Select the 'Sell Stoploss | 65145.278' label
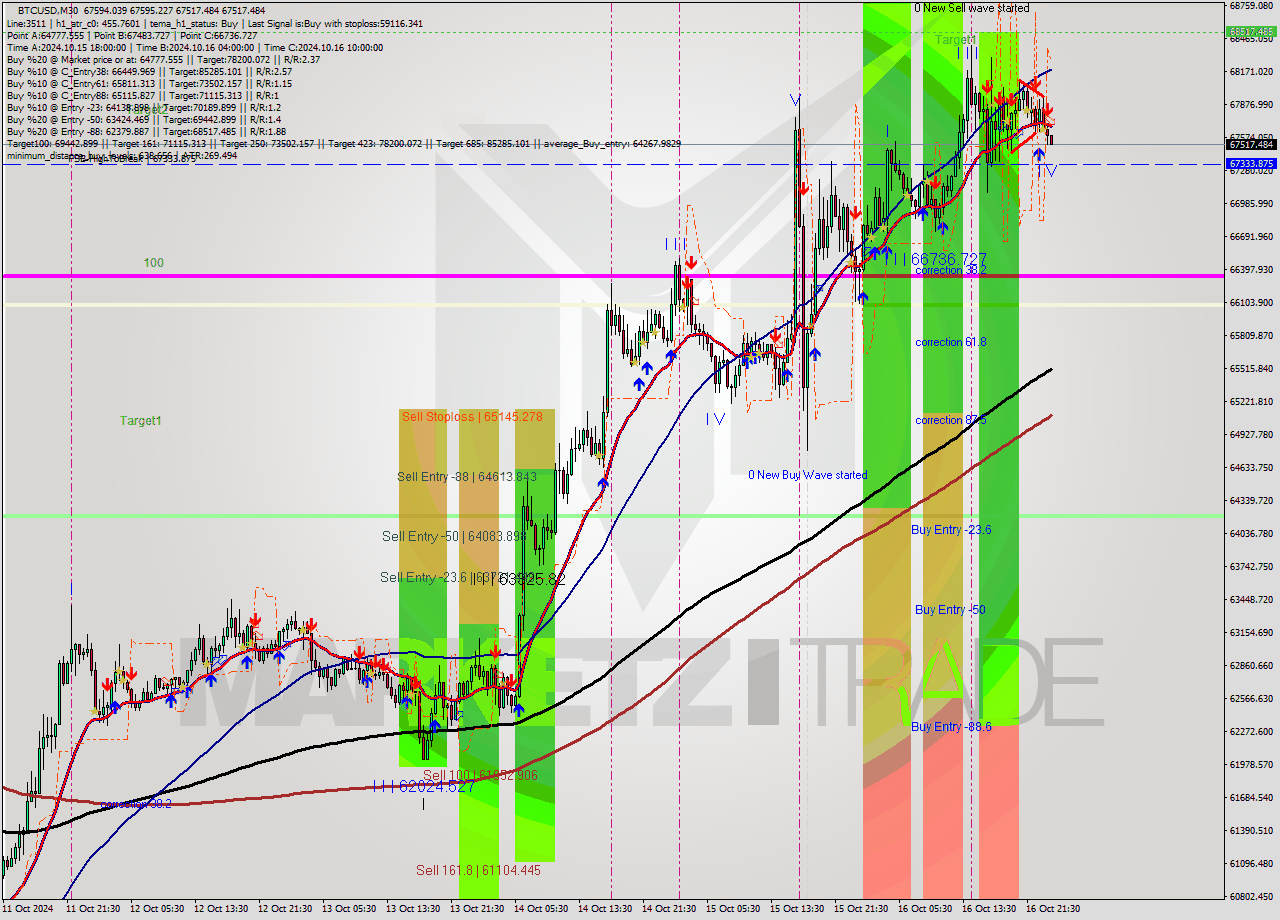The height and width of the screenshot is (920, 1280). 472,416
